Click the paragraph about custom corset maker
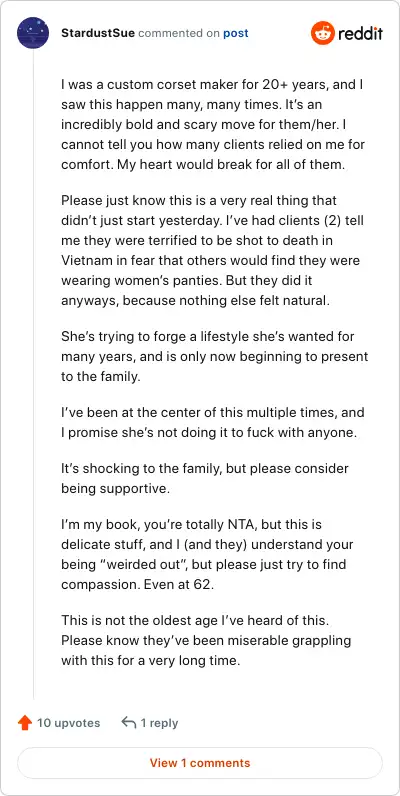The width and height of the screenshot is (400, 796). pyautogui.click(x=213, y=125)
